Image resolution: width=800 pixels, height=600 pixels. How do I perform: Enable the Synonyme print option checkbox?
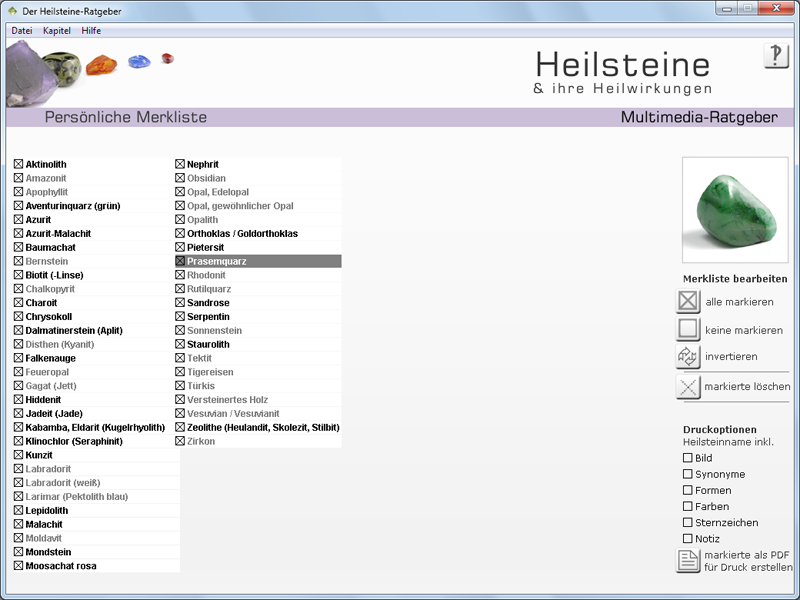point(687,474)
